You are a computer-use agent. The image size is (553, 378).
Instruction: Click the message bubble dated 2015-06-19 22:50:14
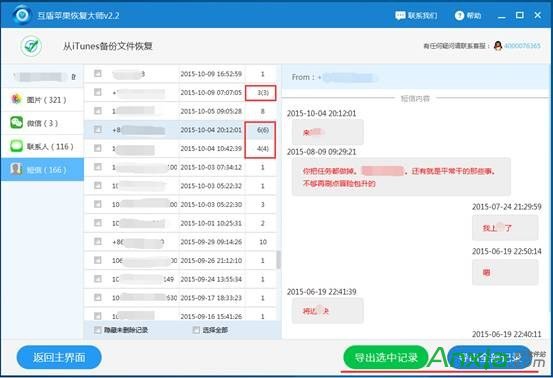point(505,272)
